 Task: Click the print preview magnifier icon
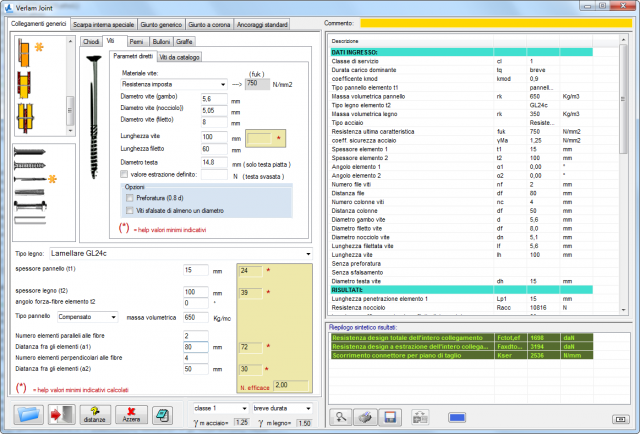(342, 416)
